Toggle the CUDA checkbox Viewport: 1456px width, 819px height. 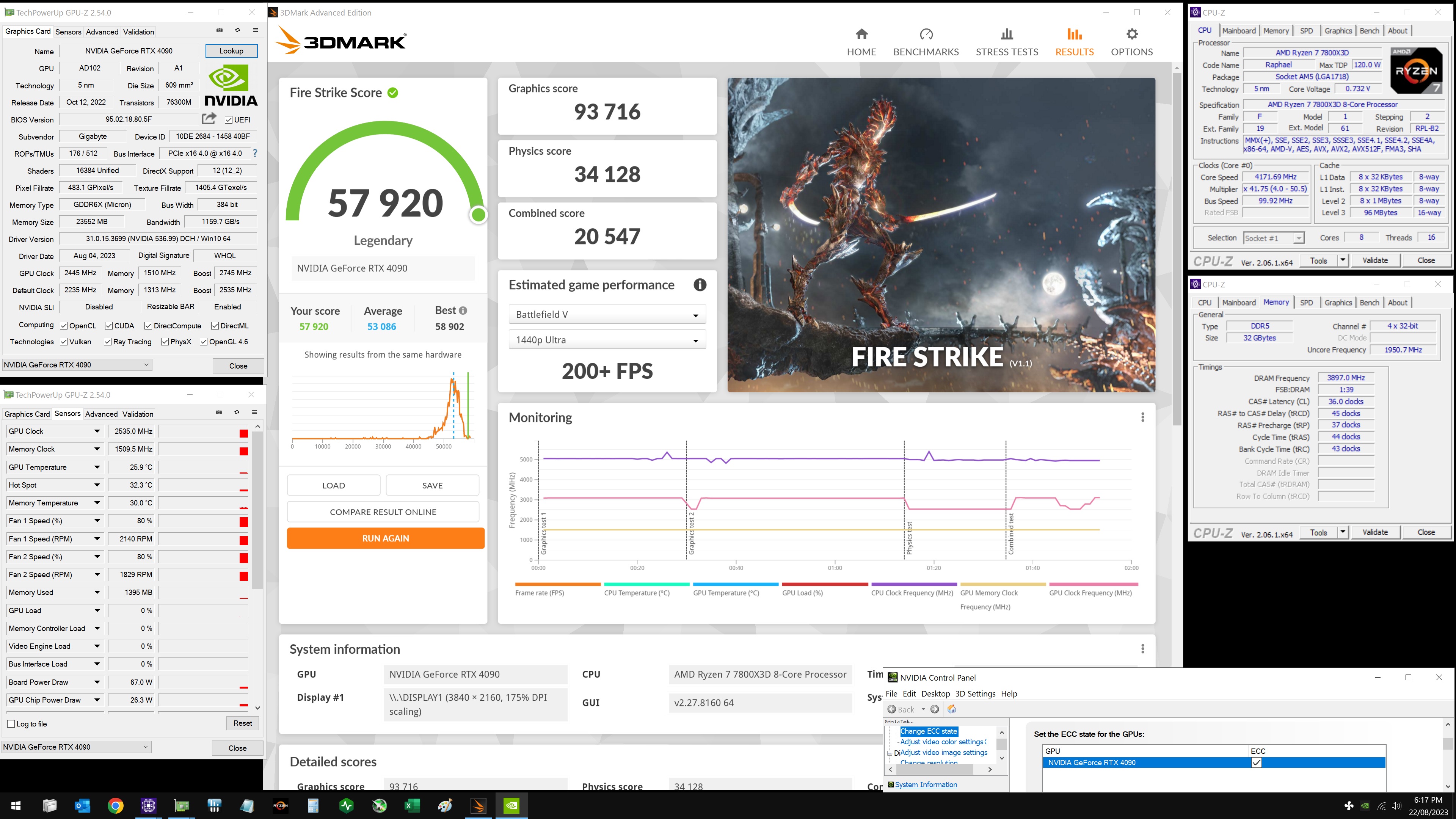(108, 326)
